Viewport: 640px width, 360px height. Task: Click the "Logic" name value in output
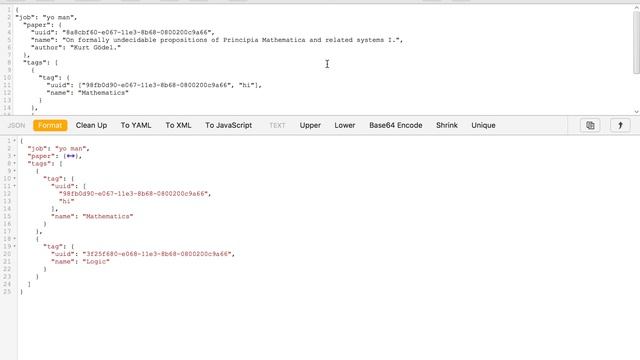click(96, 262)
